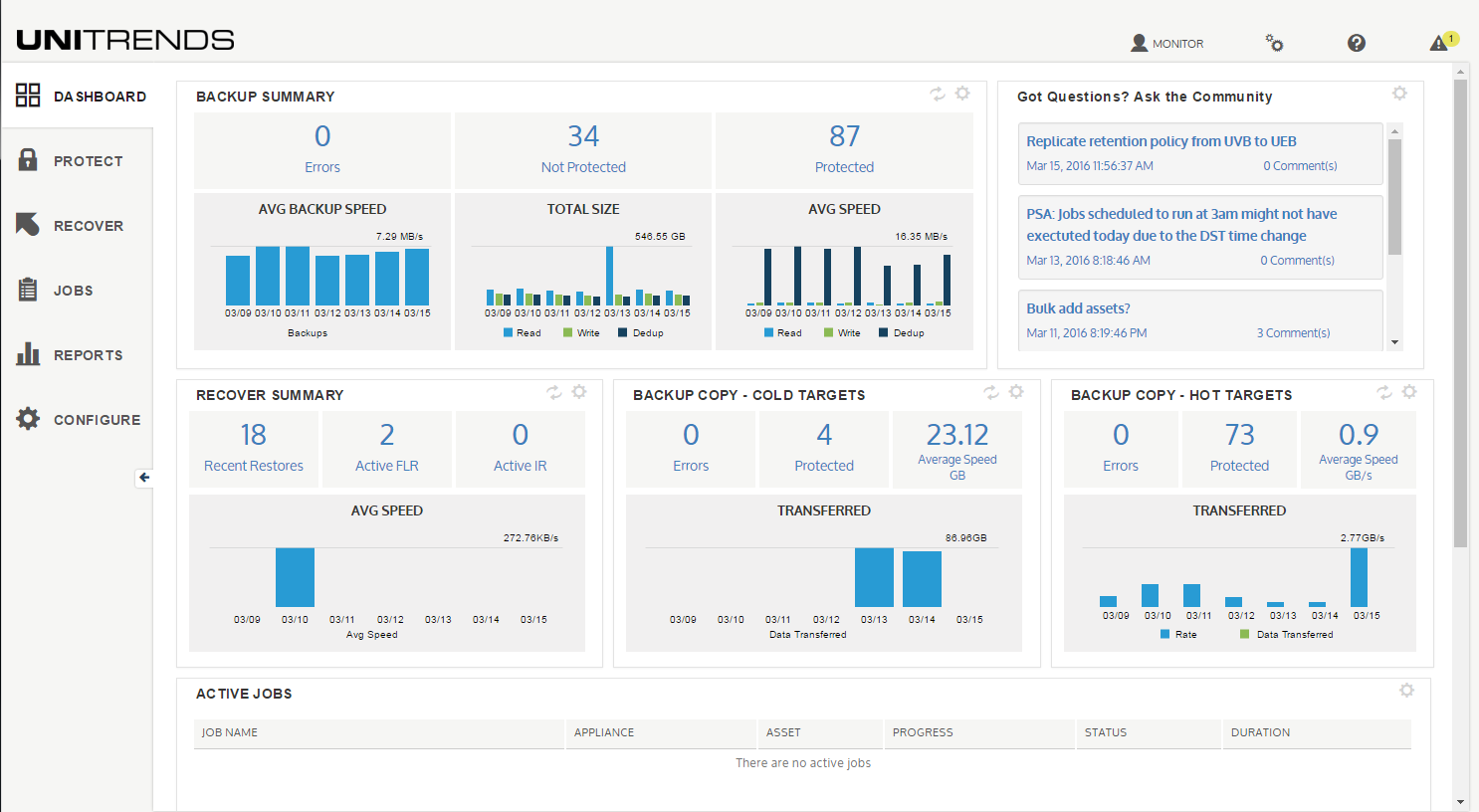Open the help question mark icon
1479x812 pixels.
(x=1357, y=43)
